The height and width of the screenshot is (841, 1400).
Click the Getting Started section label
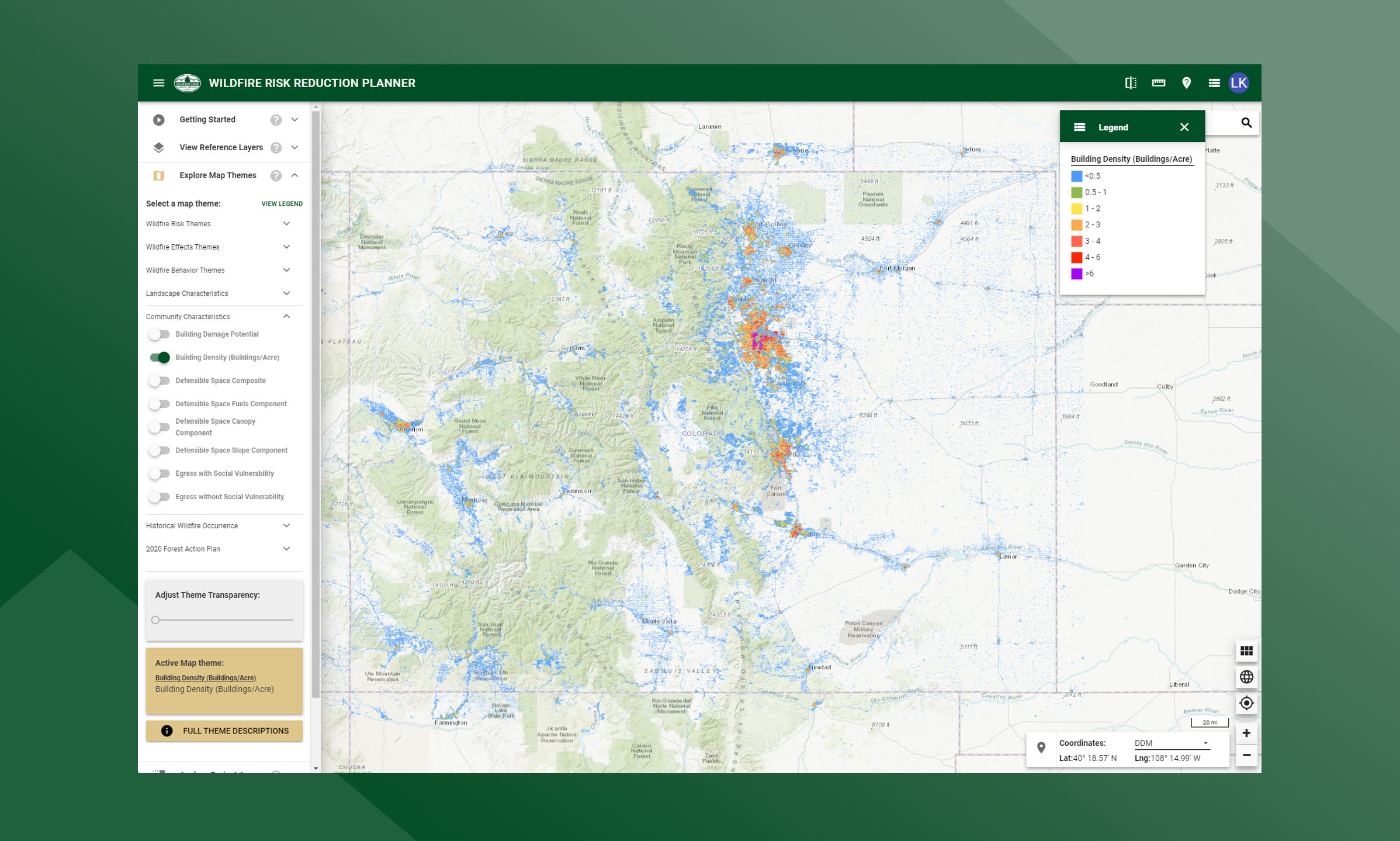click(x=207, y=119)
